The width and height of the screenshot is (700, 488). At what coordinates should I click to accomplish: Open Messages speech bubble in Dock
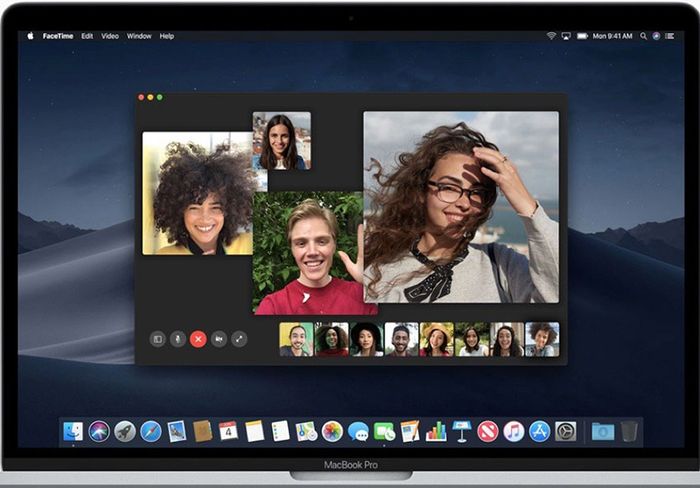tap(358, 432)
